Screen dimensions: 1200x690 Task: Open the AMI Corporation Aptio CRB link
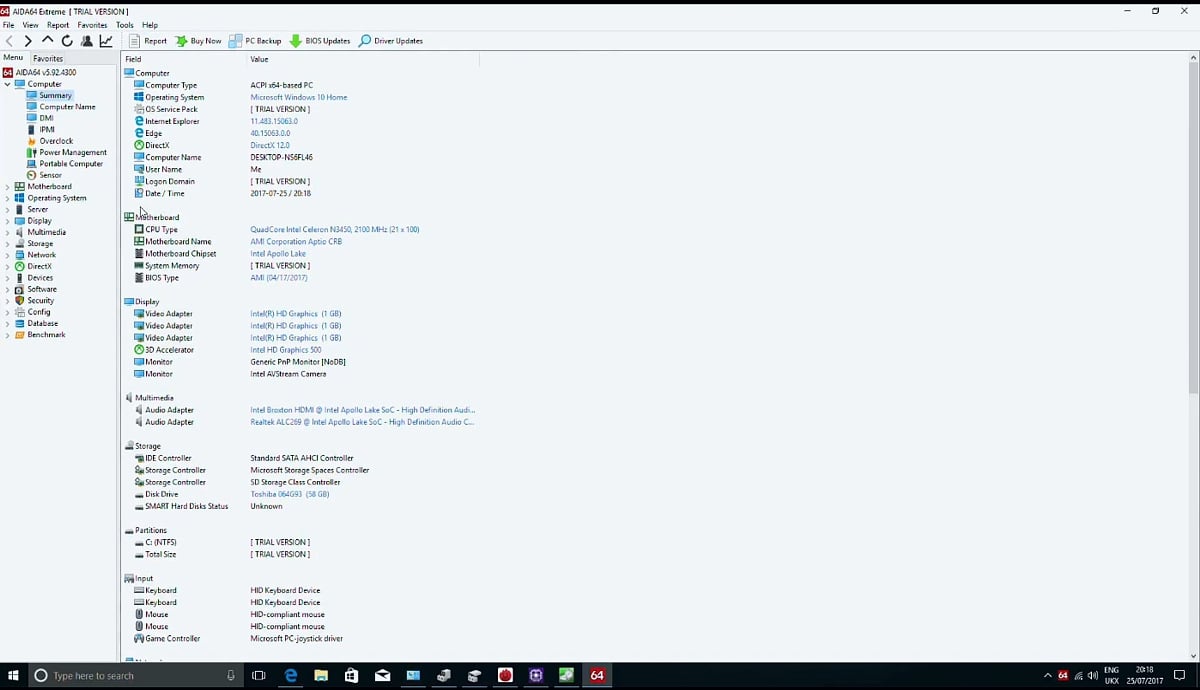296,242
